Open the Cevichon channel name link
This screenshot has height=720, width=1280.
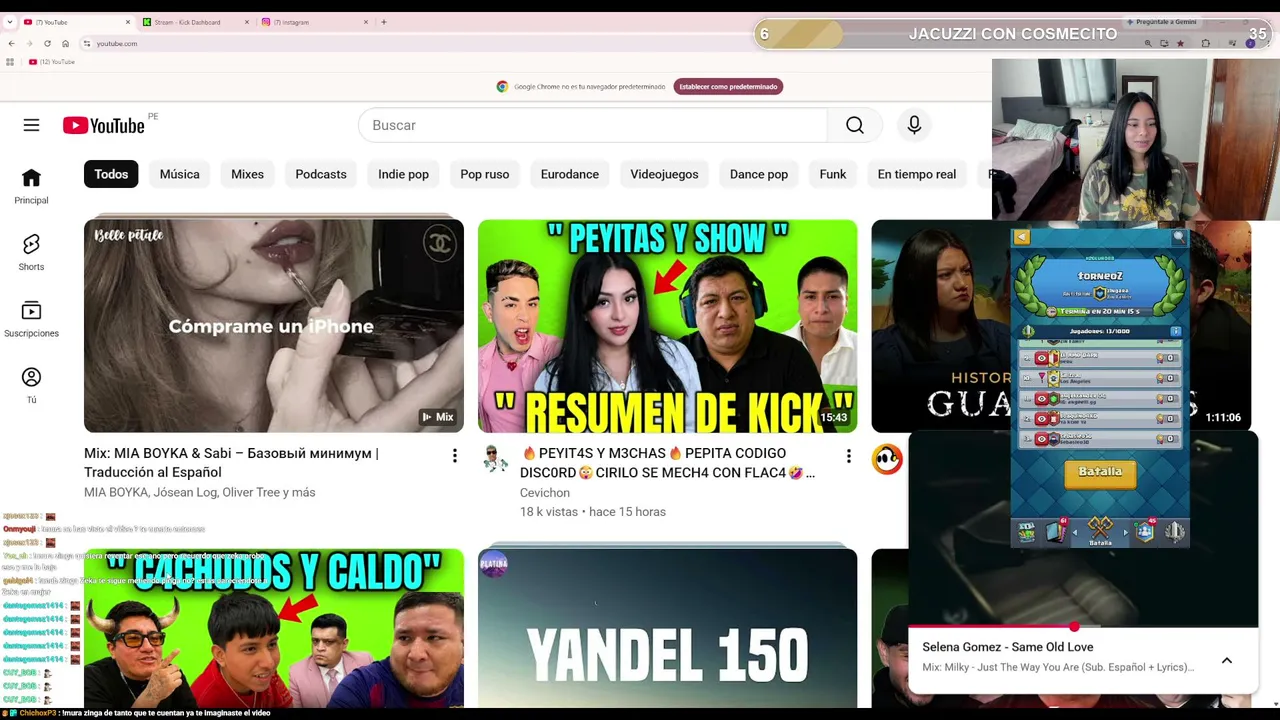click(x=545, y=493)
